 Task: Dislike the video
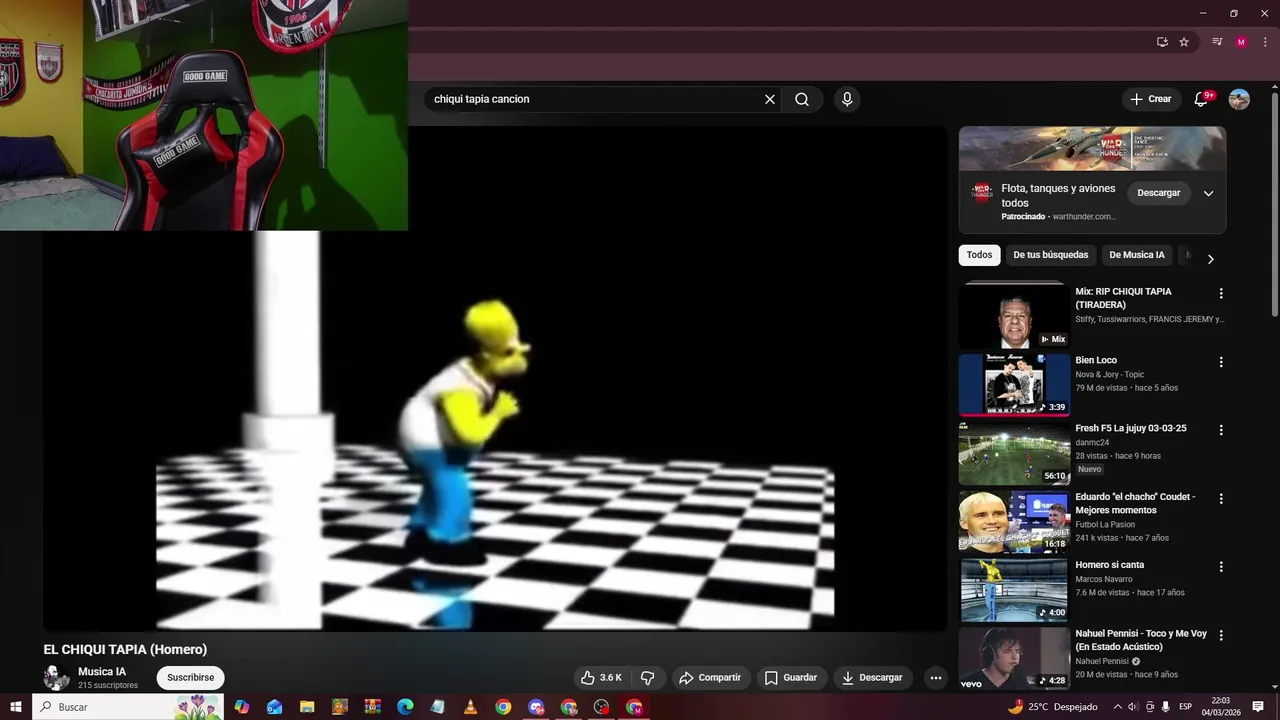coord(647,678)
